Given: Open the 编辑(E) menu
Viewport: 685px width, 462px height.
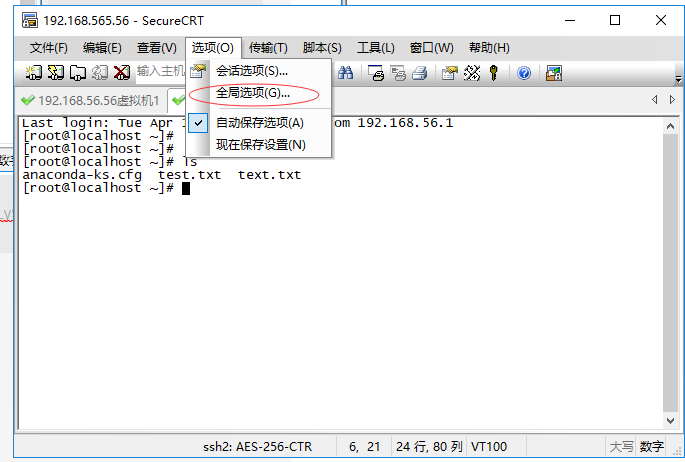Looking at the screenshot, I should tap(102, 48).
